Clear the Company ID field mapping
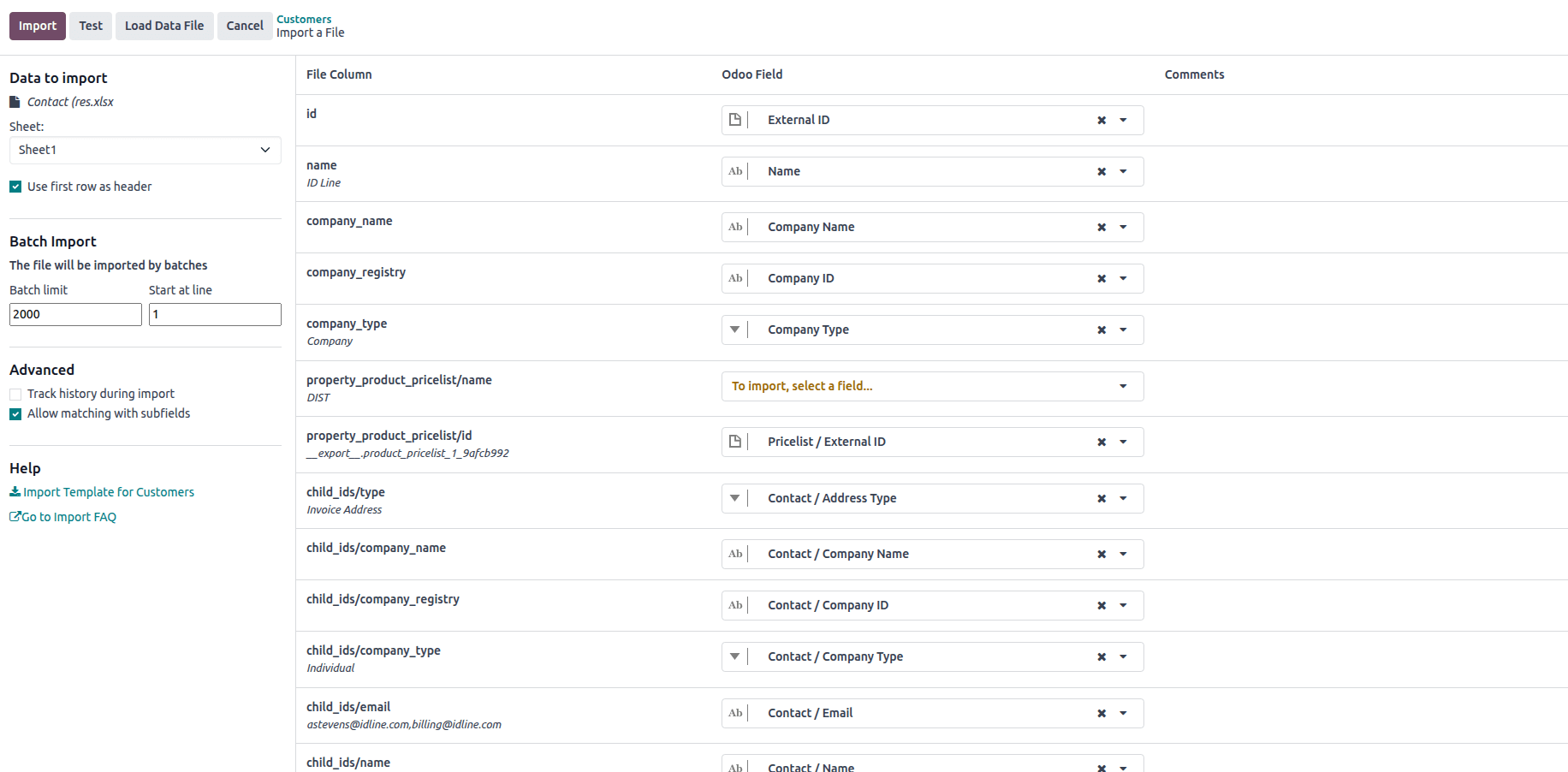 click(x=1102, y=279)
